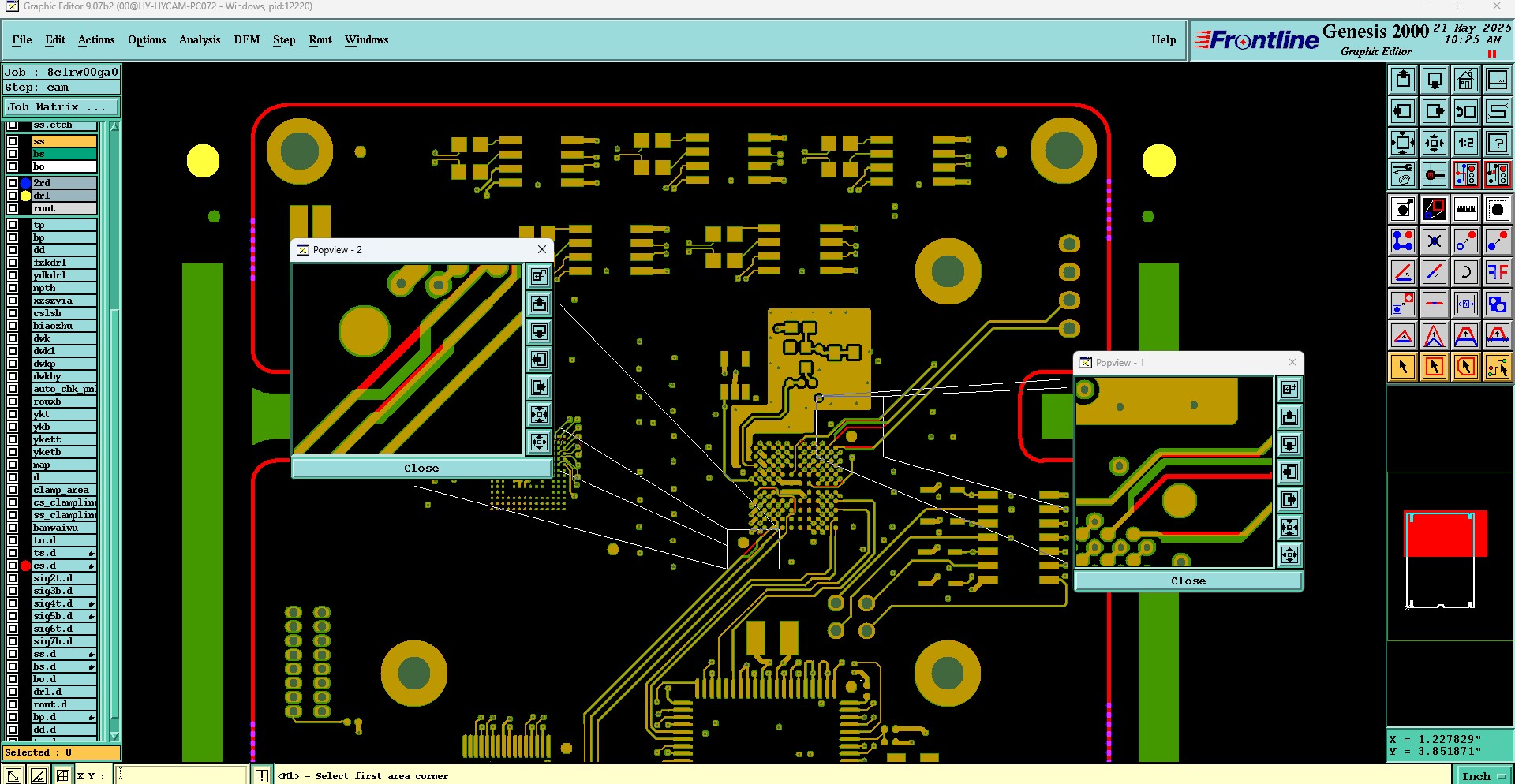Select the ruler measure tool

tap(1466, 209)
